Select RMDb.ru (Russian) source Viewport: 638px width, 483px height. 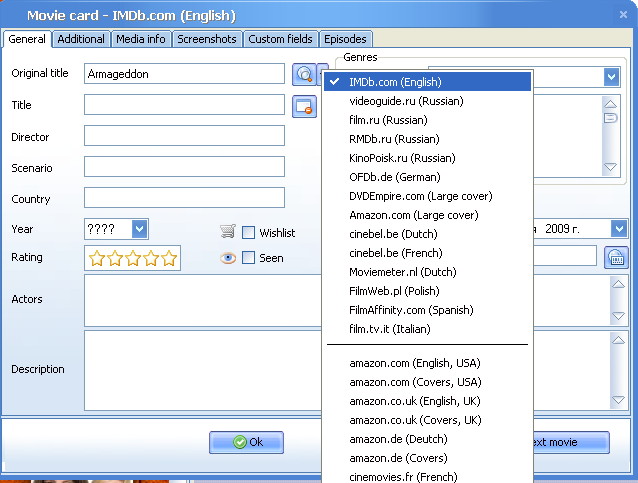pyautogui.click(x=427, y=139)
